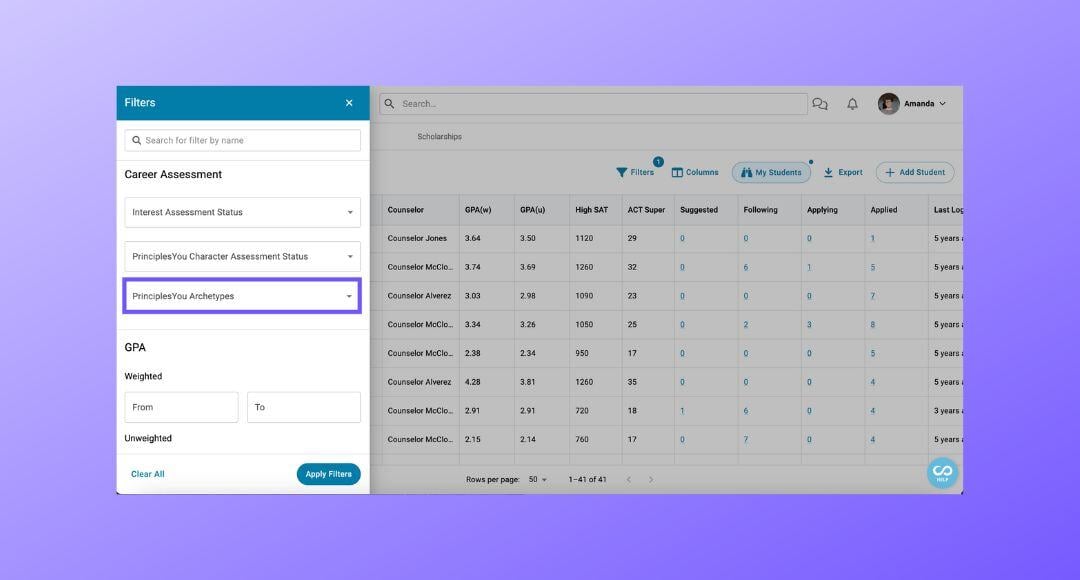Export the student list
Image resolution: width=1080 pixels, height=580 pixels.
coord(843,172)
